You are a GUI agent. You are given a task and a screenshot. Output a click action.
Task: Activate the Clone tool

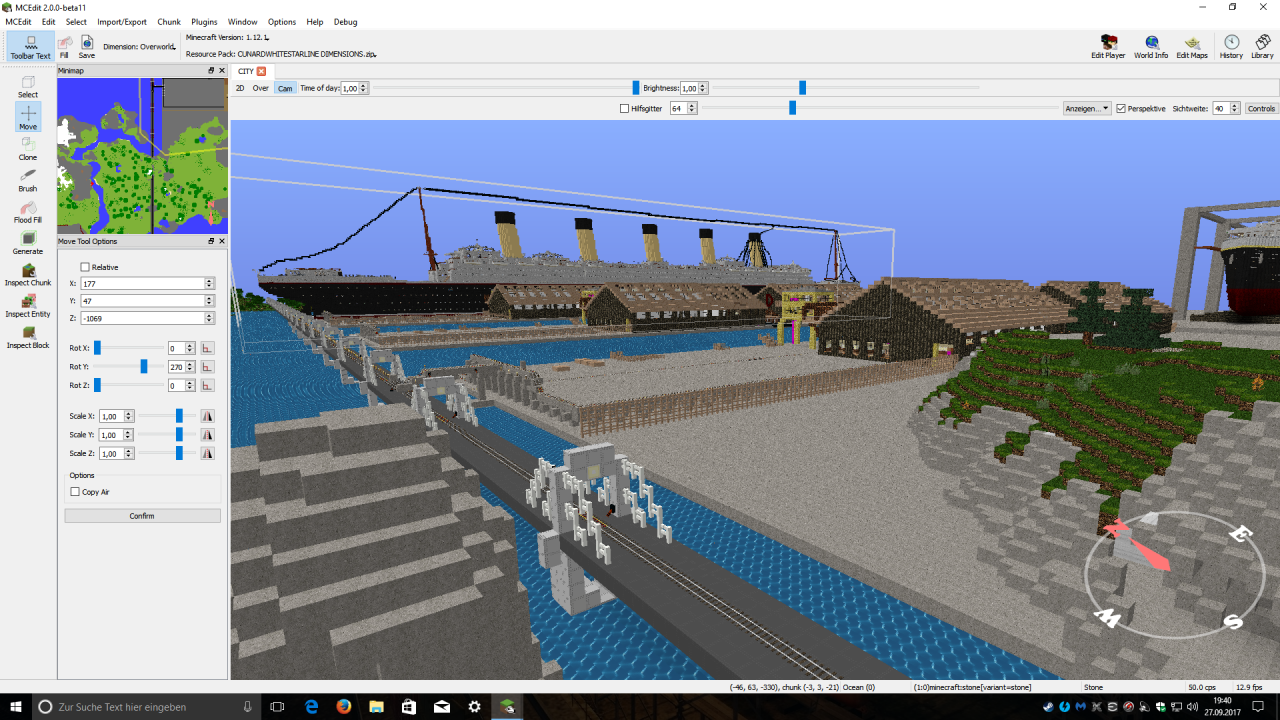[x=27, y=147]
